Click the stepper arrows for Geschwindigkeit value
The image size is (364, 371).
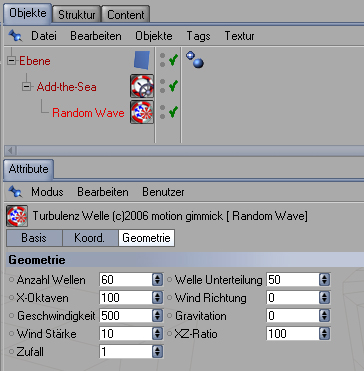click(x=157, y=315)
